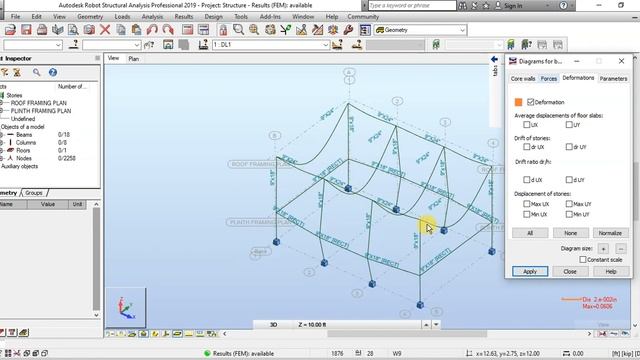Expand the ROOF FRAMING PLAN story

click(x=1, y=103)
